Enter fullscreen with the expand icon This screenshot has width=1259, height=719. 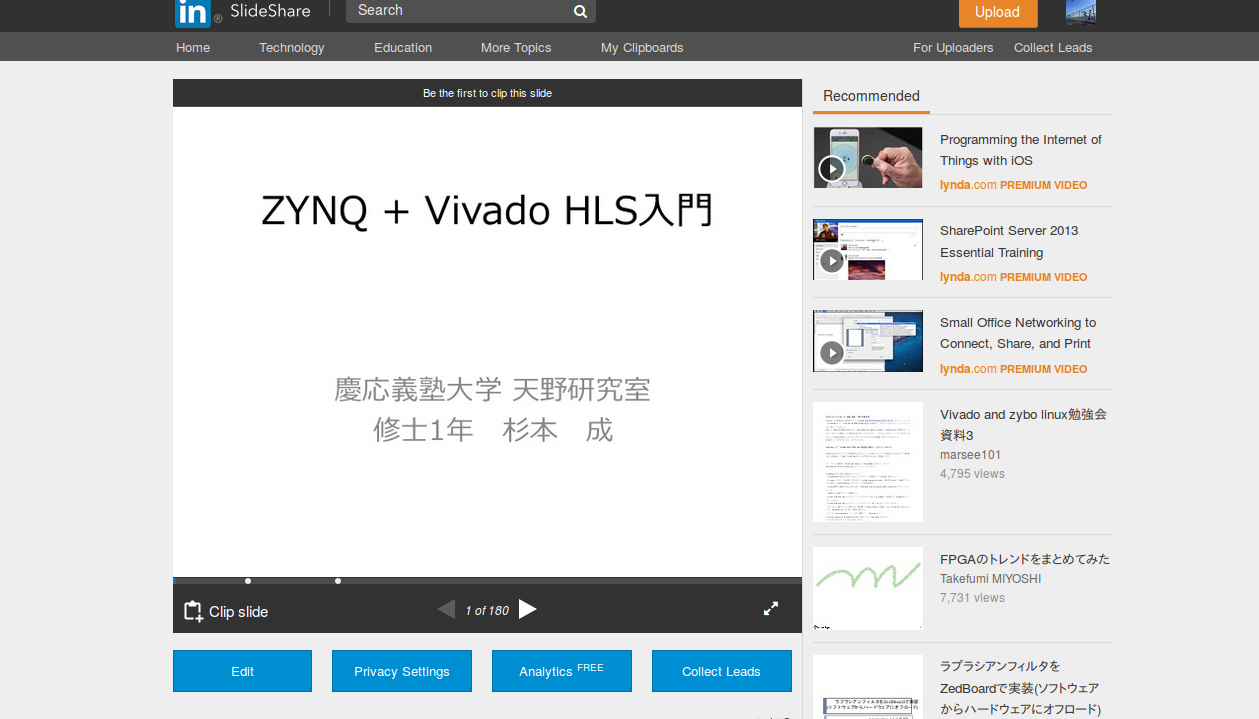771,608
